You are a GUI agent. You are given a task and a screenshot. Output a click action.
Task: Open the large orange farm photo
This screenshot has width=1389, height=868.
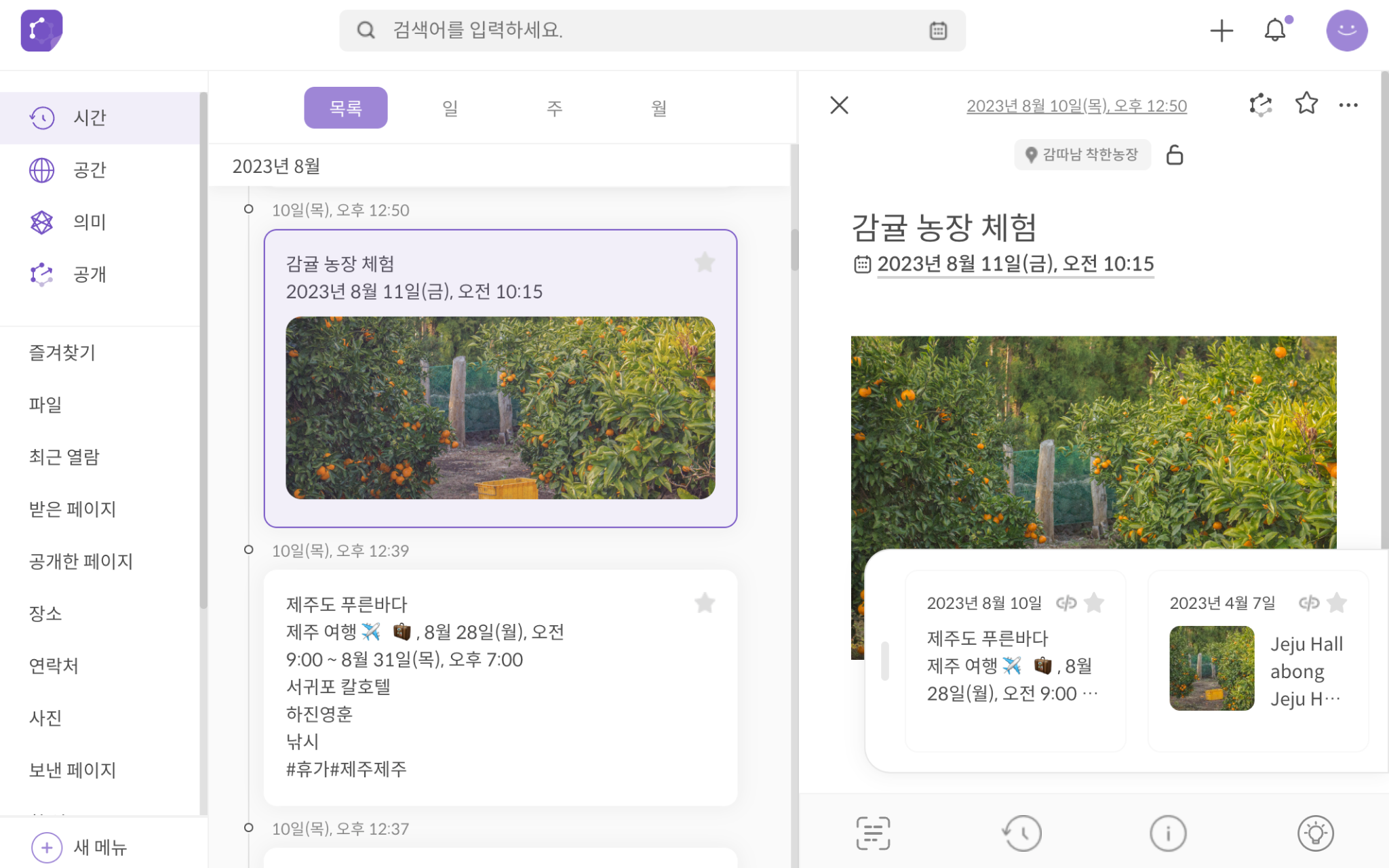(1093, 442)
